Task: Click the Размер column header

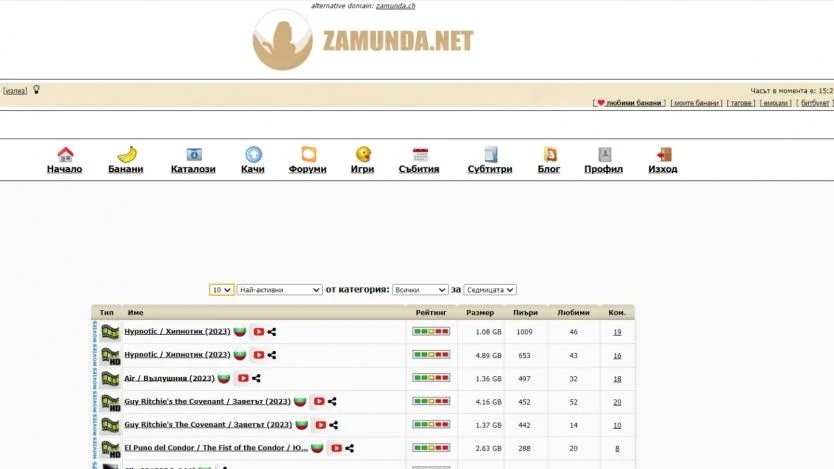Action: click(x=480, y=313)
